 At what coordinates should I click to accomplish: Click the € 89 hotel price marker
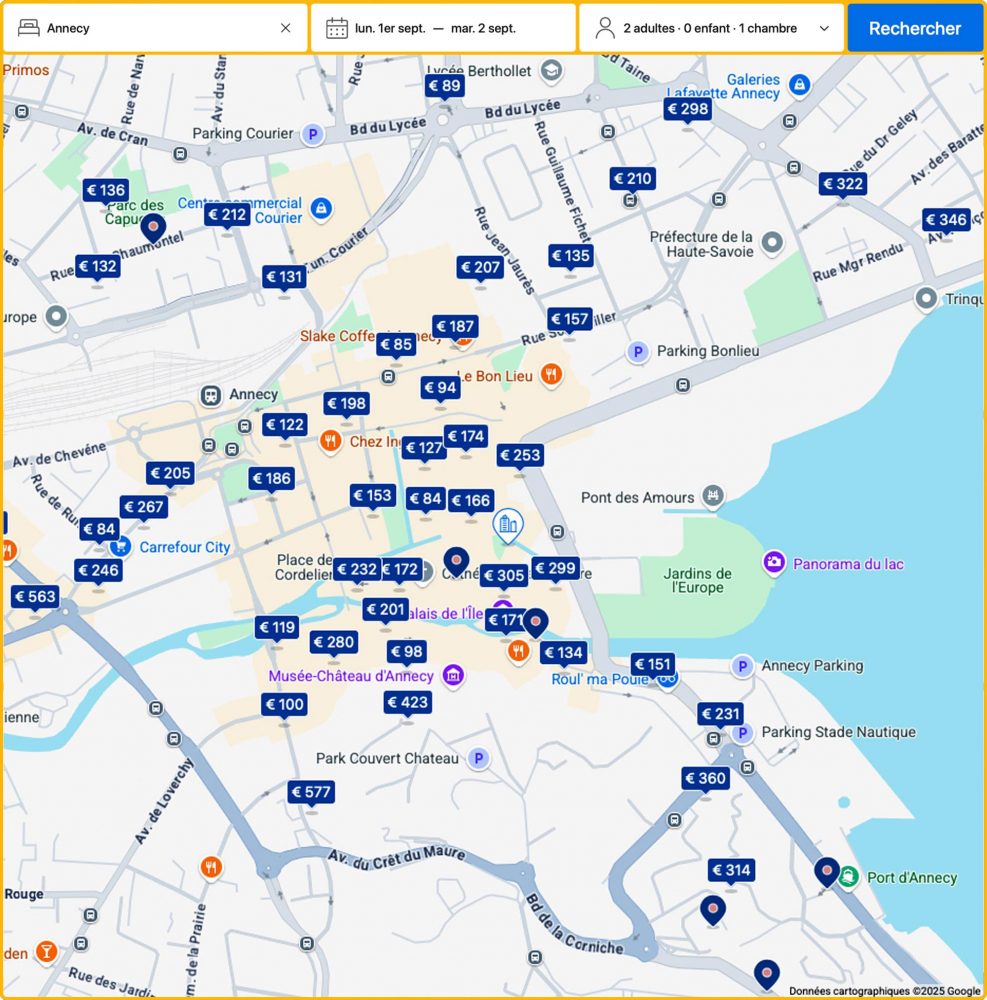tap(445, 87)
